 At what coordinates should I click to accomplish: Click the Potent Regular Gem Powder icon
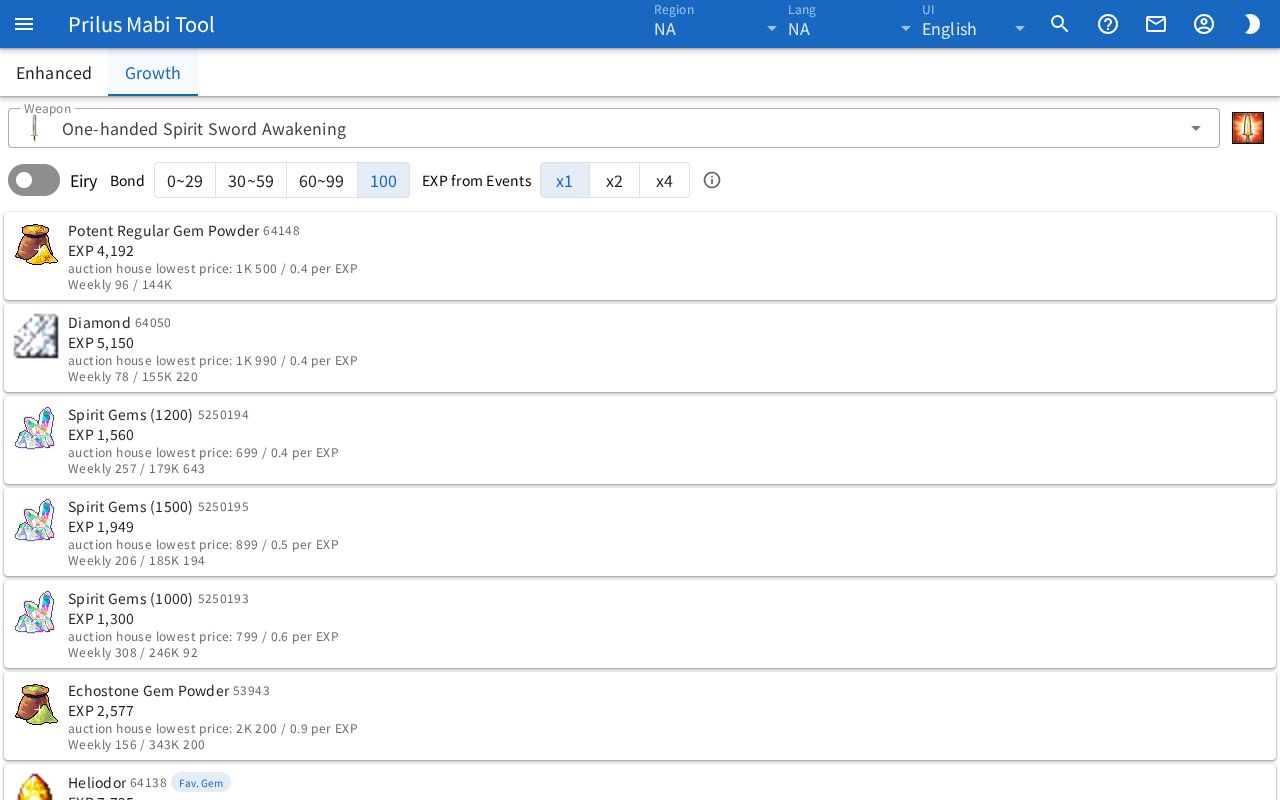(x=36, y=245)
